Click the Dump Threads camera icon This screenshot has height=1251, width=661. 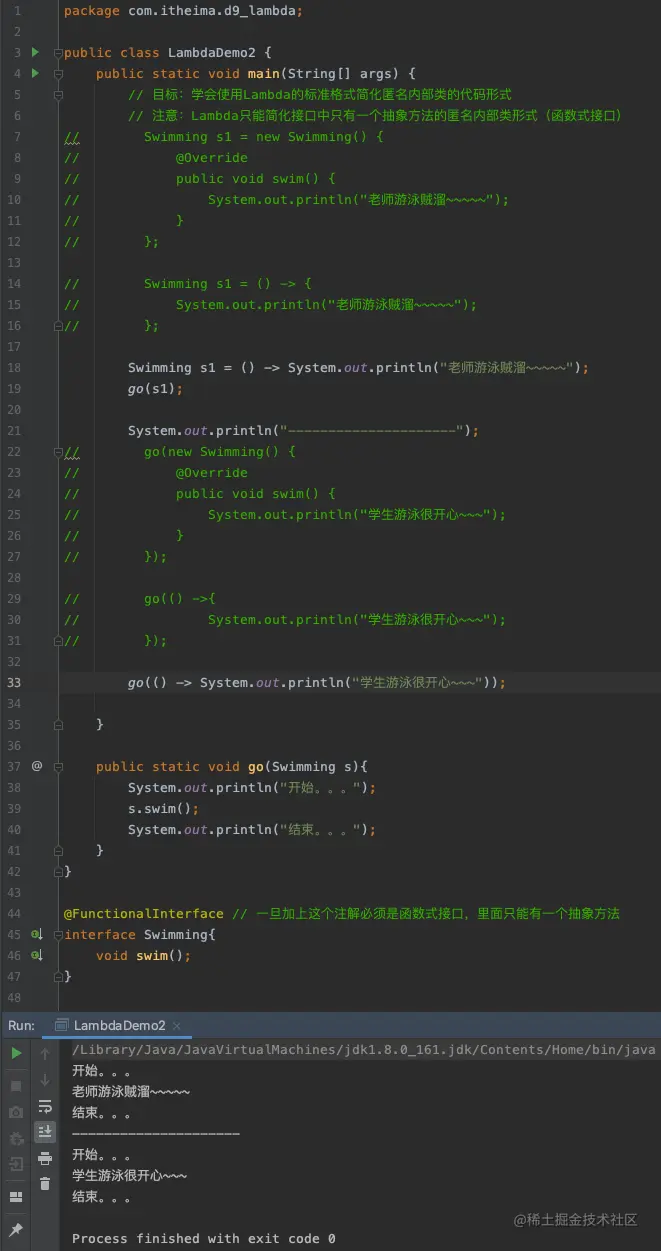tap(16, 1111)
